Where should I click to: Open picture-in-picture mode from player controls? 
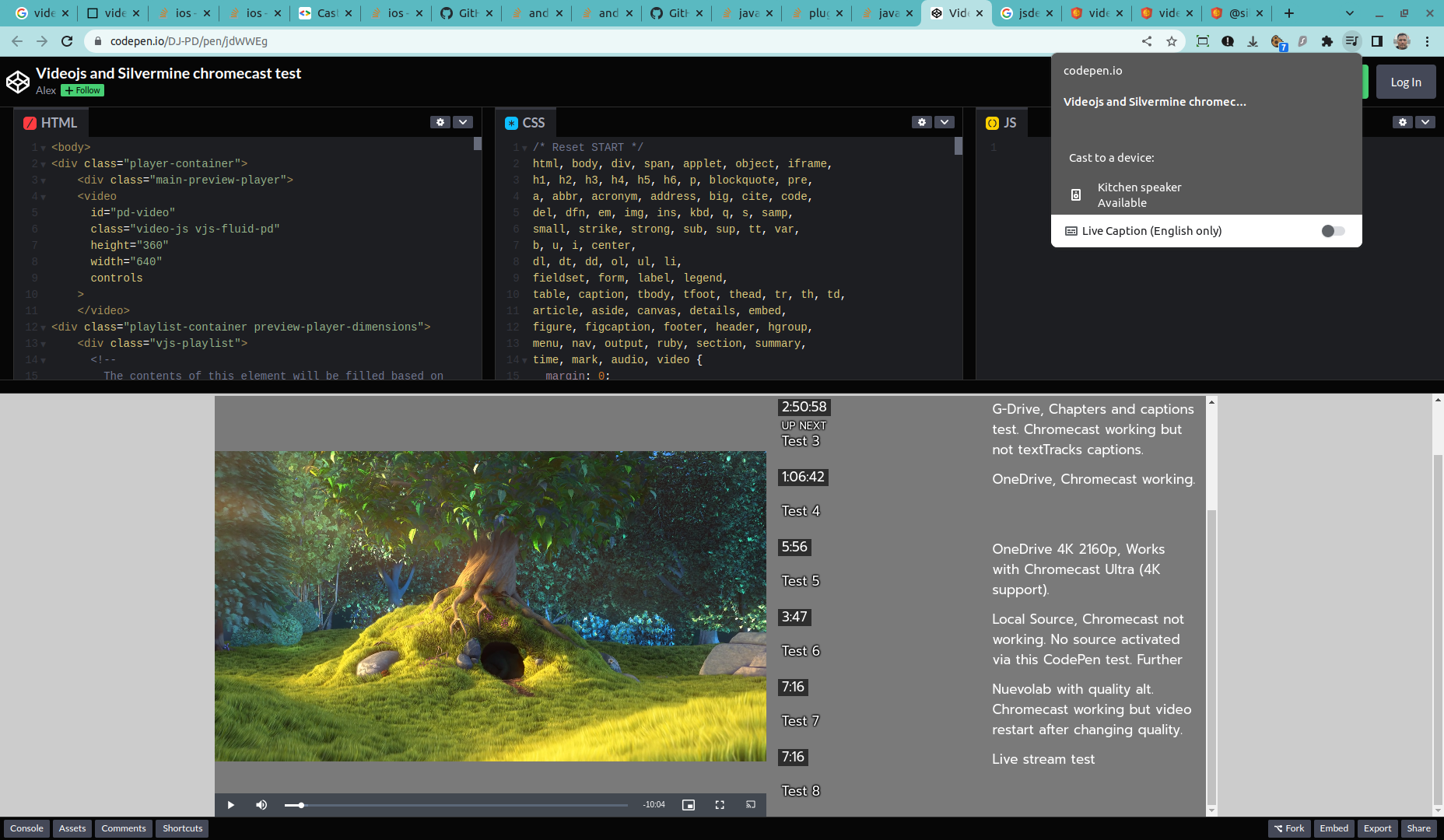[688, 804]
